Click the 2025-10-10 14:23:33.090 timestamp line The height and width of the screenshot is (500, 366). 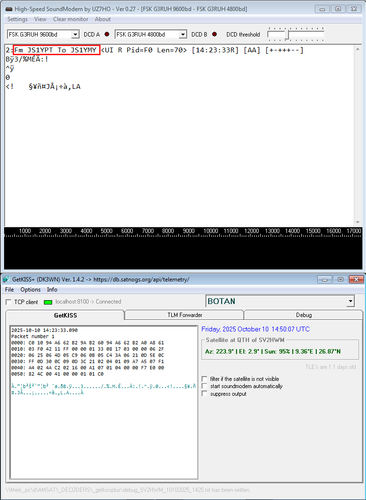44,330
